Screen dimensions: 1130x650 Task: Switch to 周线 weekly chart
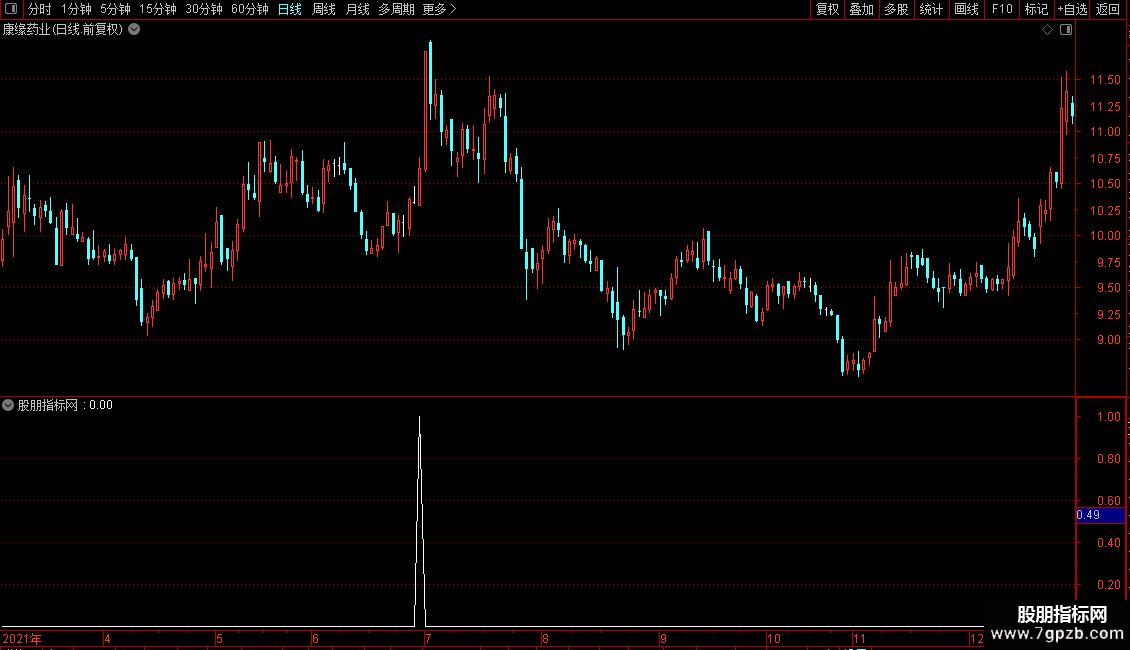point(324,9)
